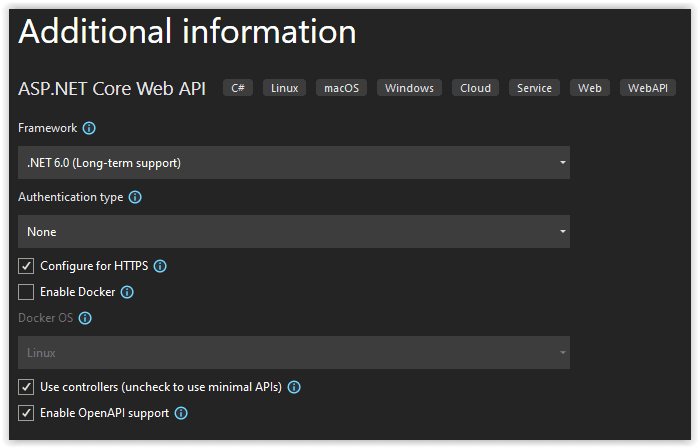Click the ASP.NET Core Web API title
The height and width of the screenshot is (448, 699).
[x=112, y=88]
